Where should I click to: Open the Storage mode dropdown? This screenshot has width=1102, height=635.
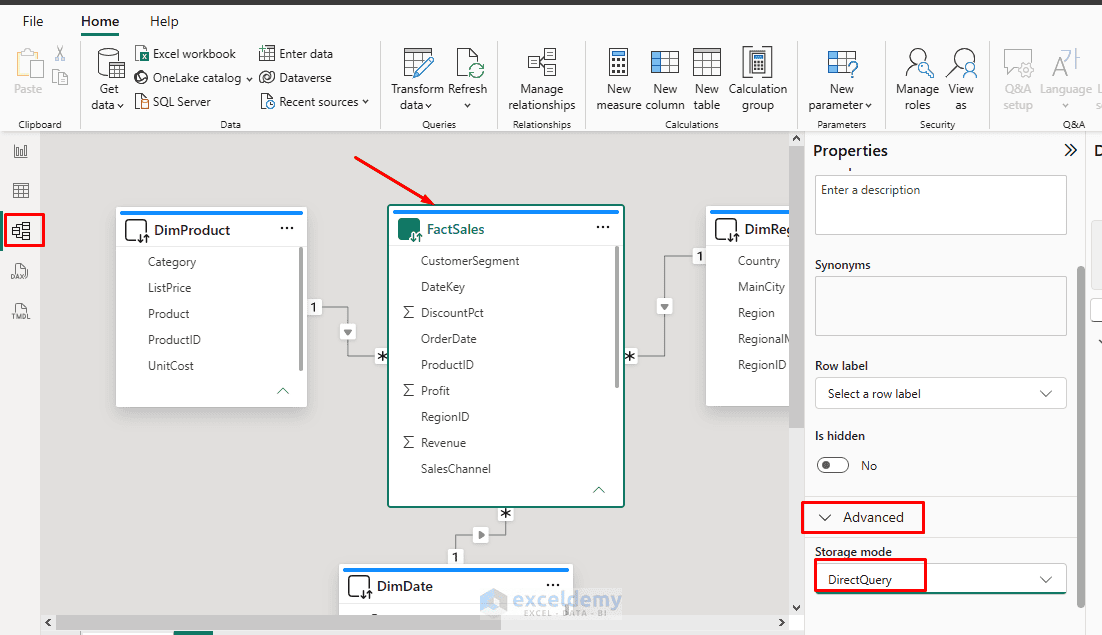[x=940, y=579]
